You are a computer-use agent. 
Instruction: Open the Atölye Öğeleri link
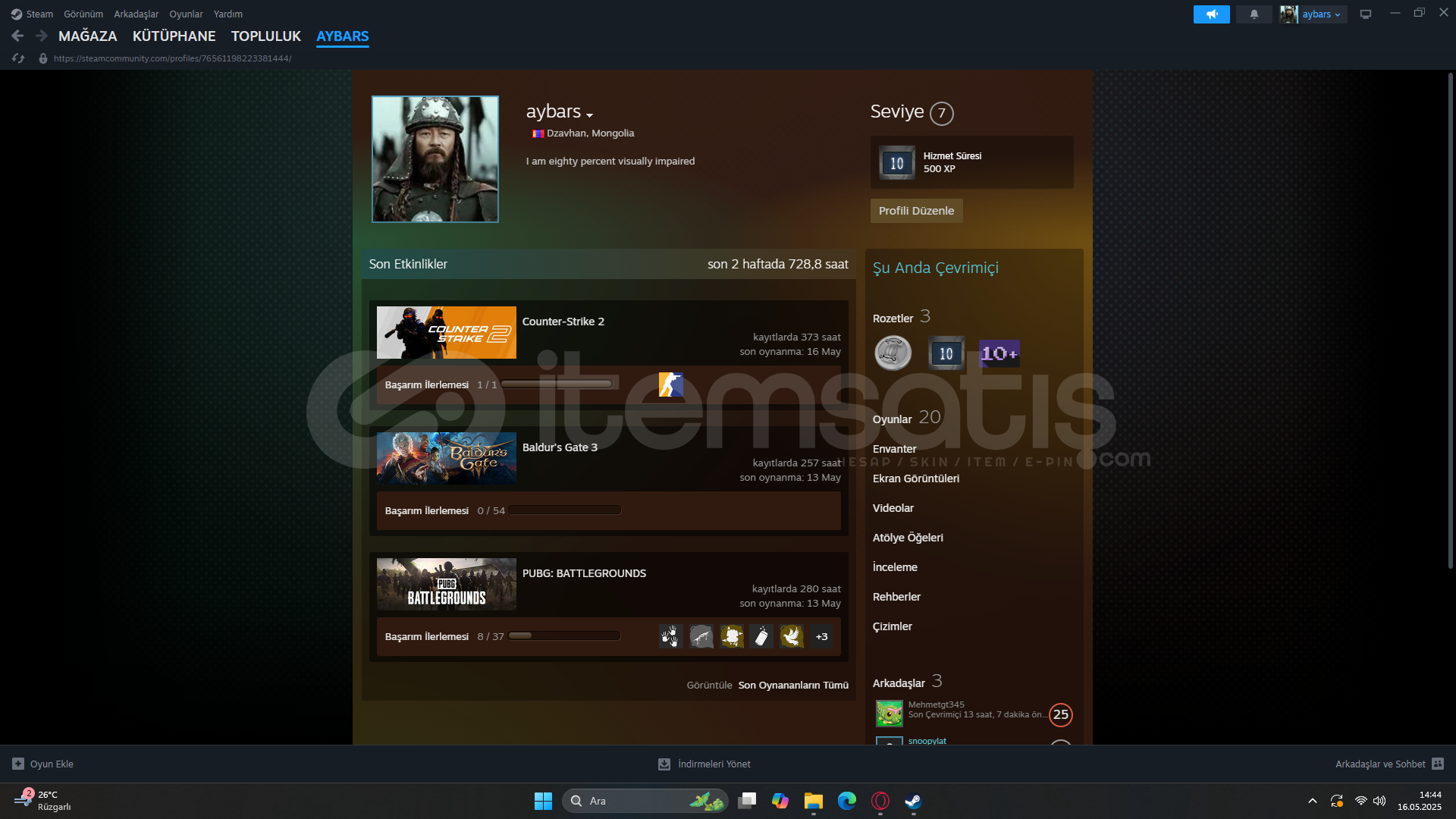point(908,538)
